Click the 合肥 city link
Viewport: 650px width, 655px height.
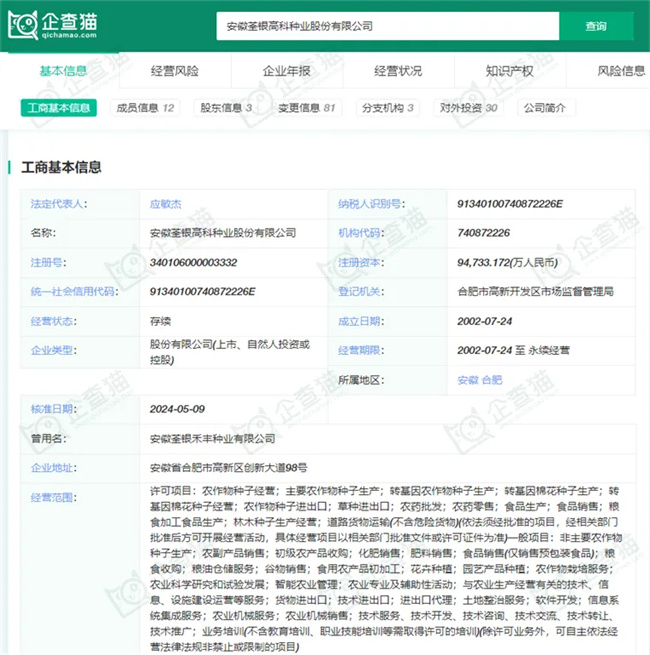click(492, 380)
